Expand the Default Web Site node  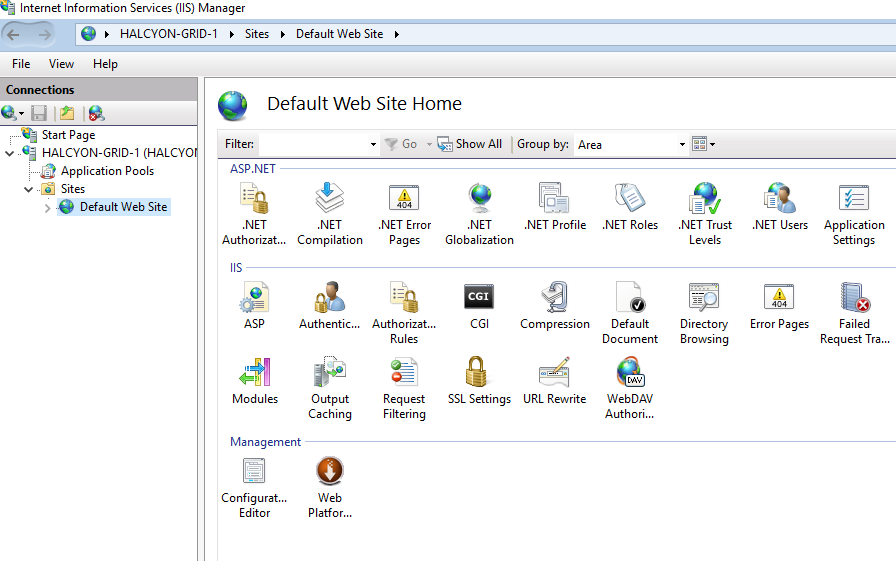click(47, 207)
